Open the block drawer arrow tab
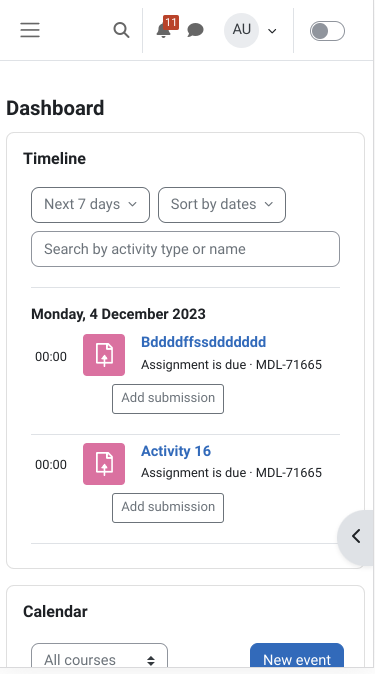375x674 pixels. (356, 536)
